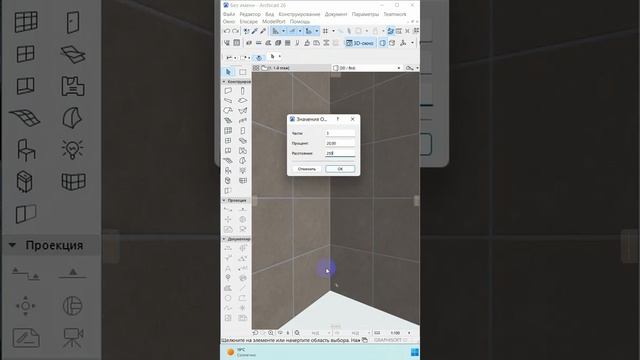Open the Документ menu
Image resolution: width=640 pixels, height=360 pixels.
[x=336, y=14]
